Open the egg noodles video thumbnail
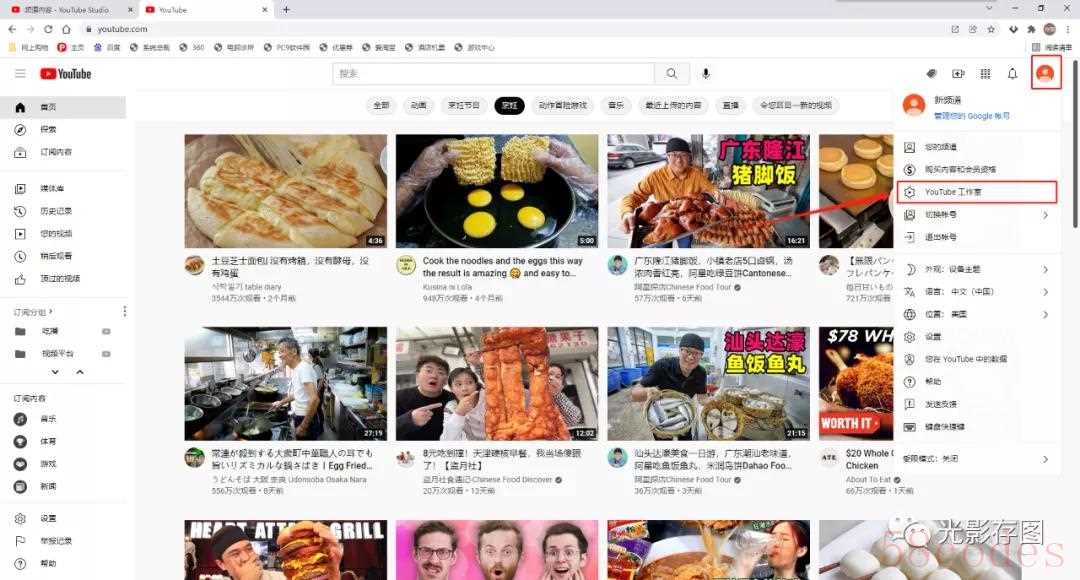 [497, 191]
